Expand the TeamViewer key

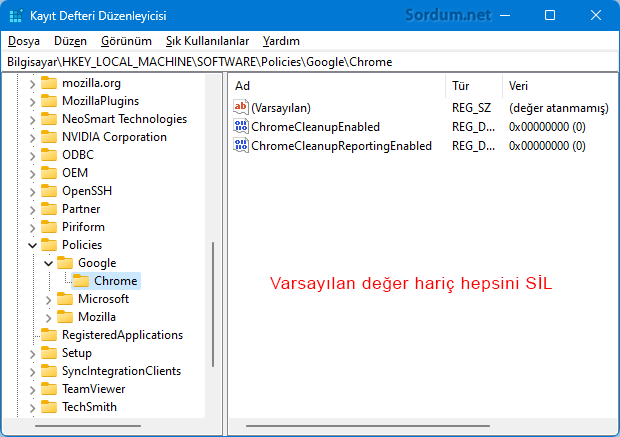32,390
